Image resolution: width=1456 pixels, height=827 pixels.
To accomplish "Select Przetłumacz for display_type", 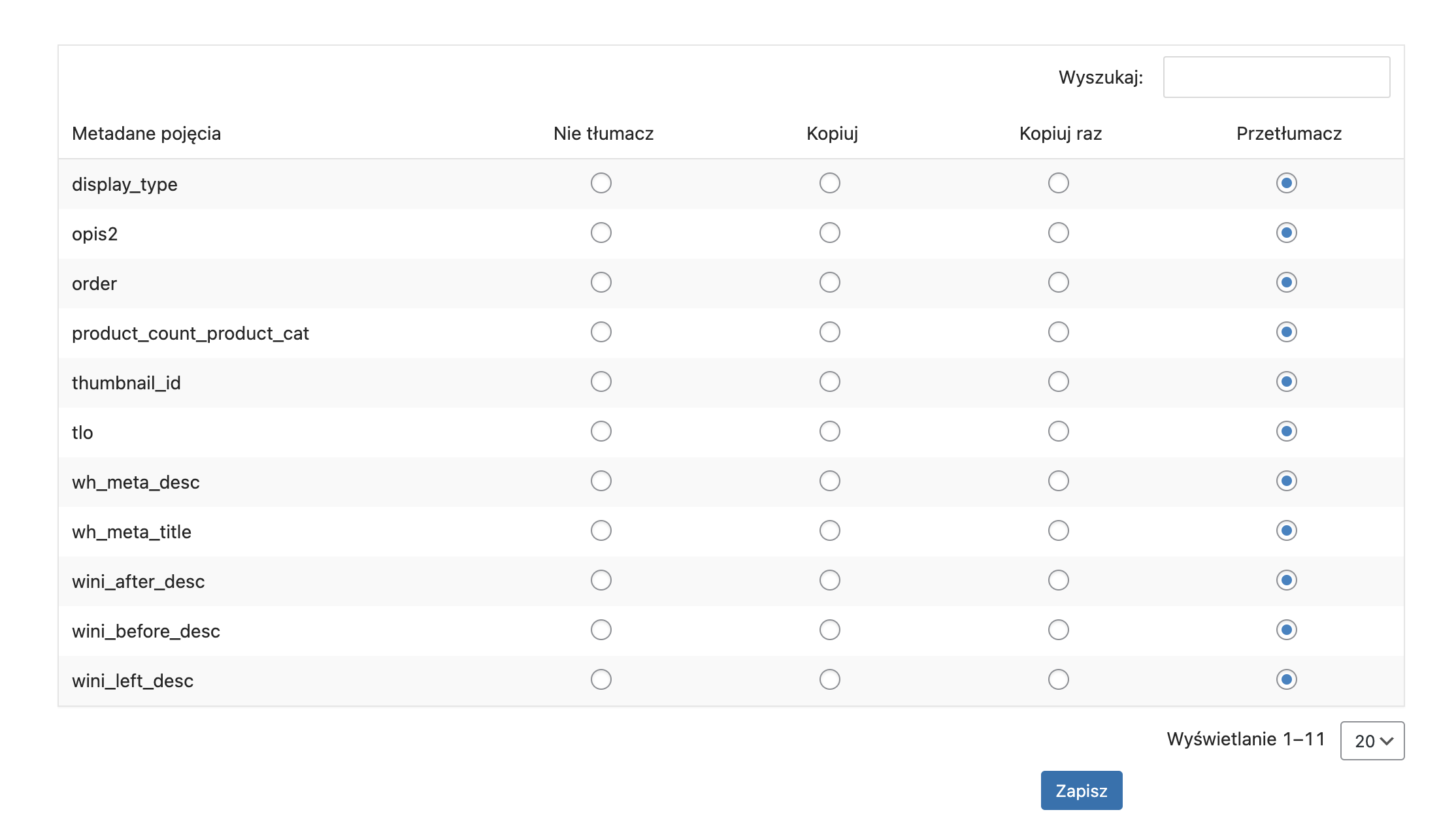I will point(1287,183).
